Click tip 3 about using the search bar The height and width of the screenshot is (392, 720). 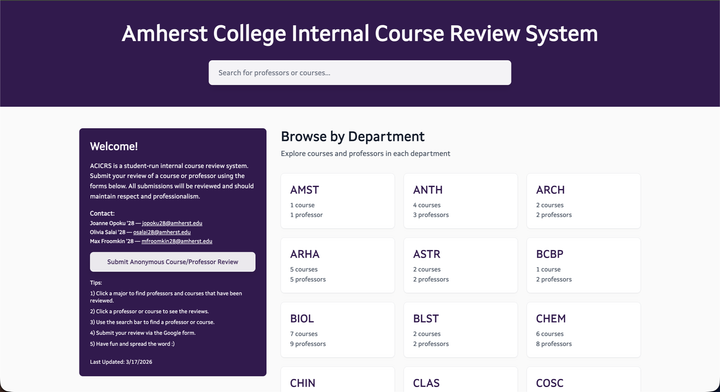[152, 322]
